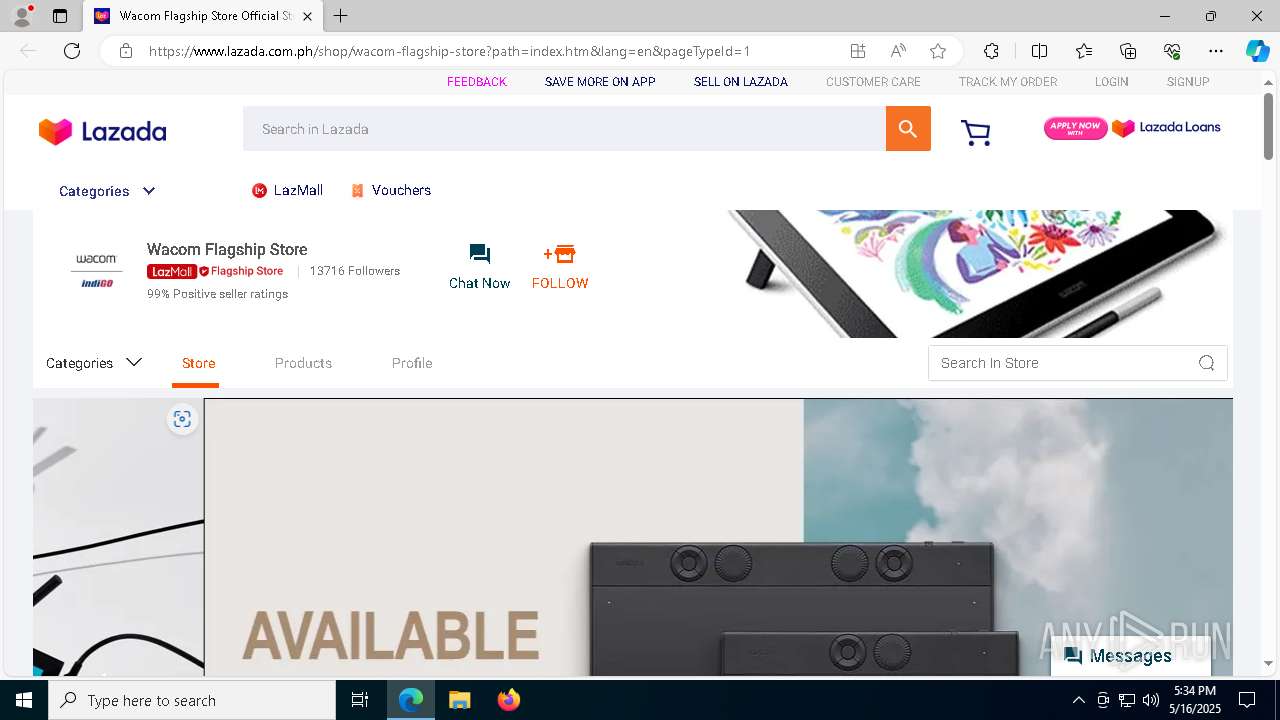Click the image search scan icon on banner
1280x720 pixels.
tap(182, 419)
